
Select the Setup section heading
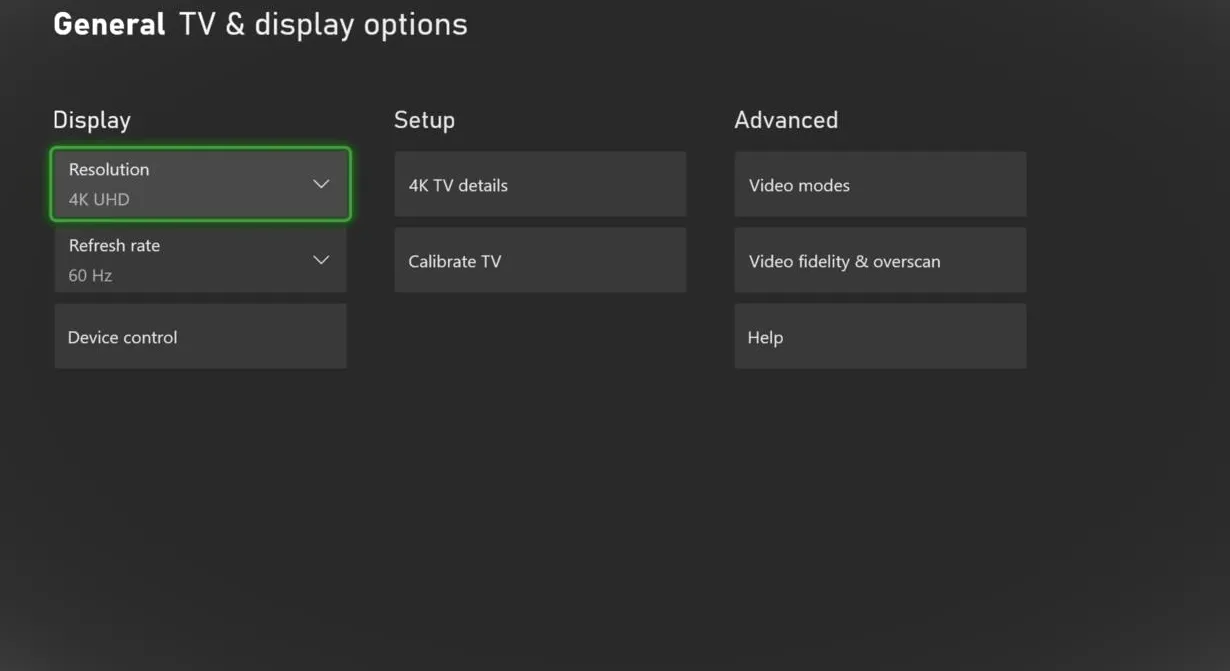click(x=424, y=120)
